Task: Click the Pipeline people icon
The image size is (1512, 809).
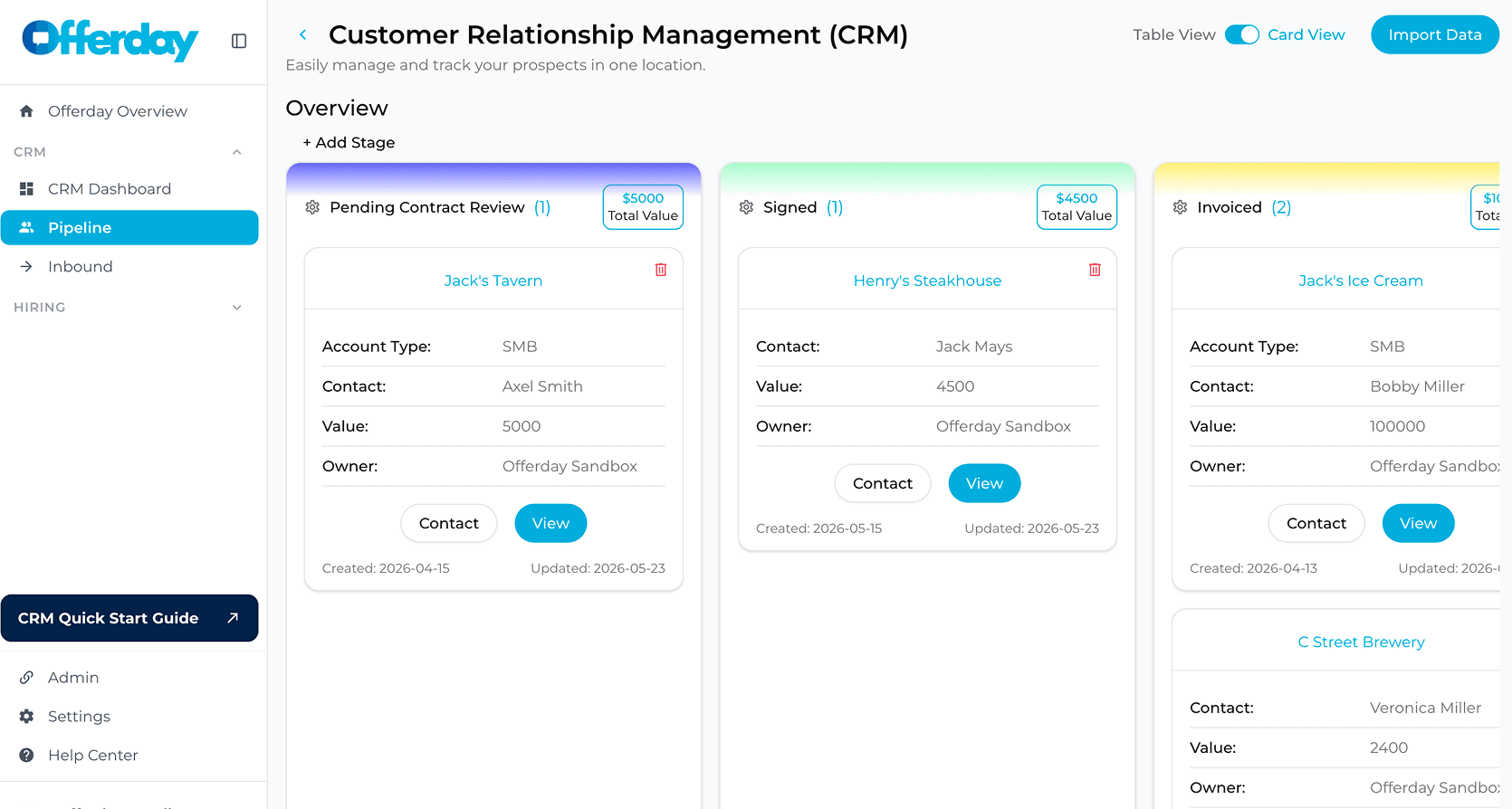Action: click(26, 228)
